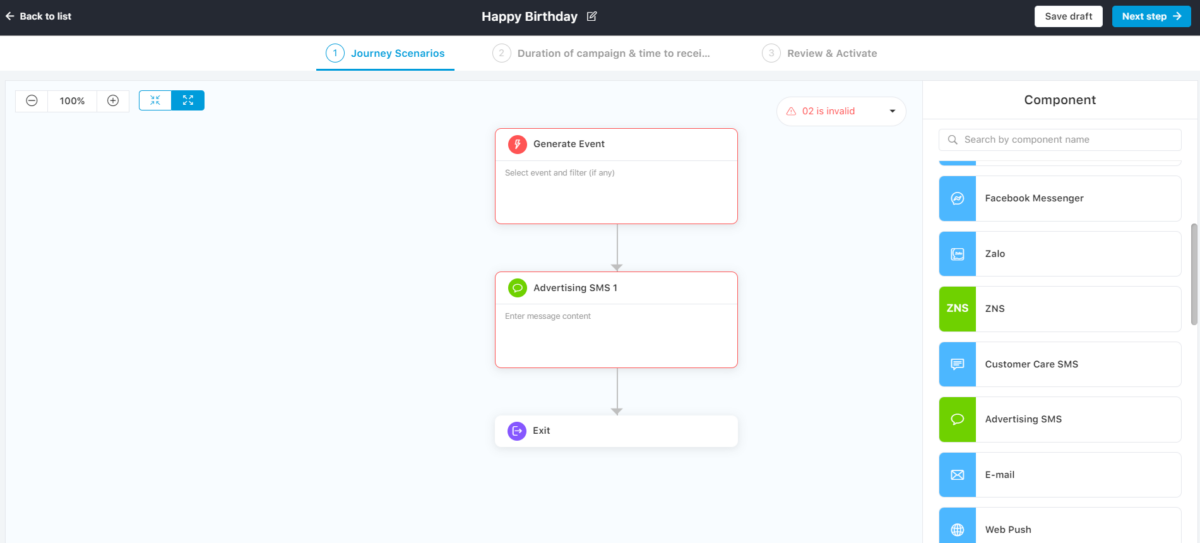Click the Zalo component label
Image resolution: width=1200 pixels, height=543 pixels.
tap(995, 254)
